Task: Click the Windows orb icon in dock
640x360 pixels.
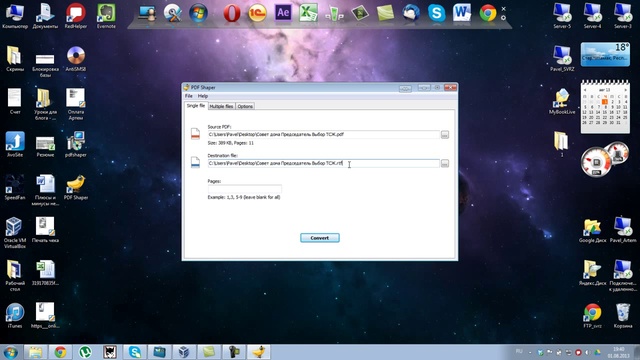Action: click(198, 13)
